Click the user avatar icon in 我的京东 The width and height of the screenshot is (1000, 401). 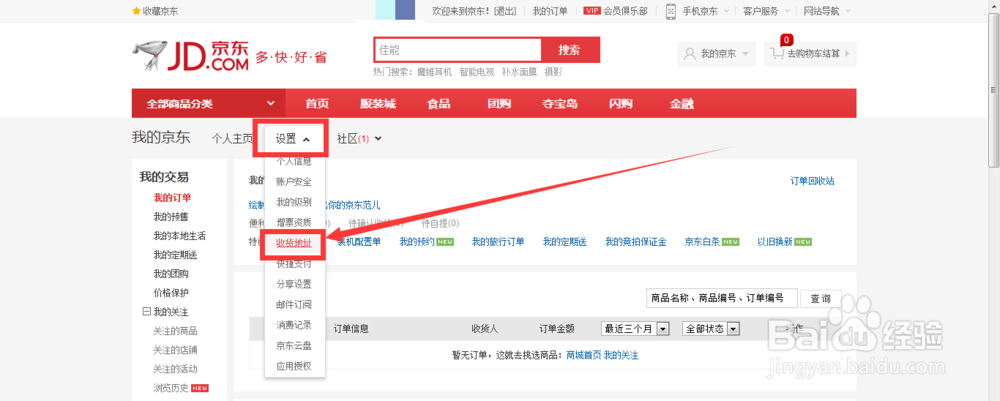click(689, 54)
